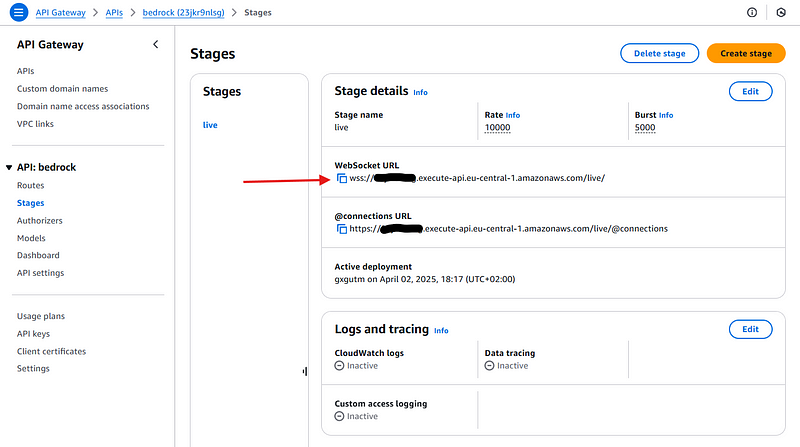The height and width of the screenshot is (447, 800).
Task: Open the APIs breadcrumb link
Action: point(114,12)
